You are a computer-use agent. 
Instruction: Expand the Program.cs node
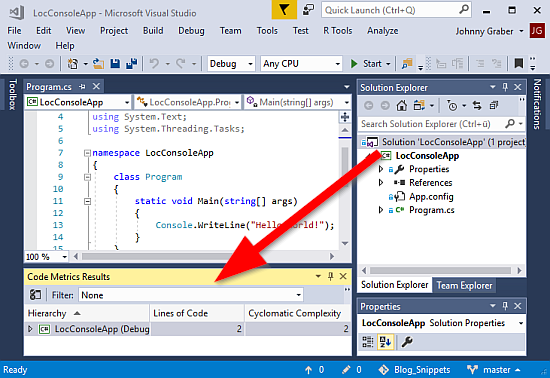point(381,210)
